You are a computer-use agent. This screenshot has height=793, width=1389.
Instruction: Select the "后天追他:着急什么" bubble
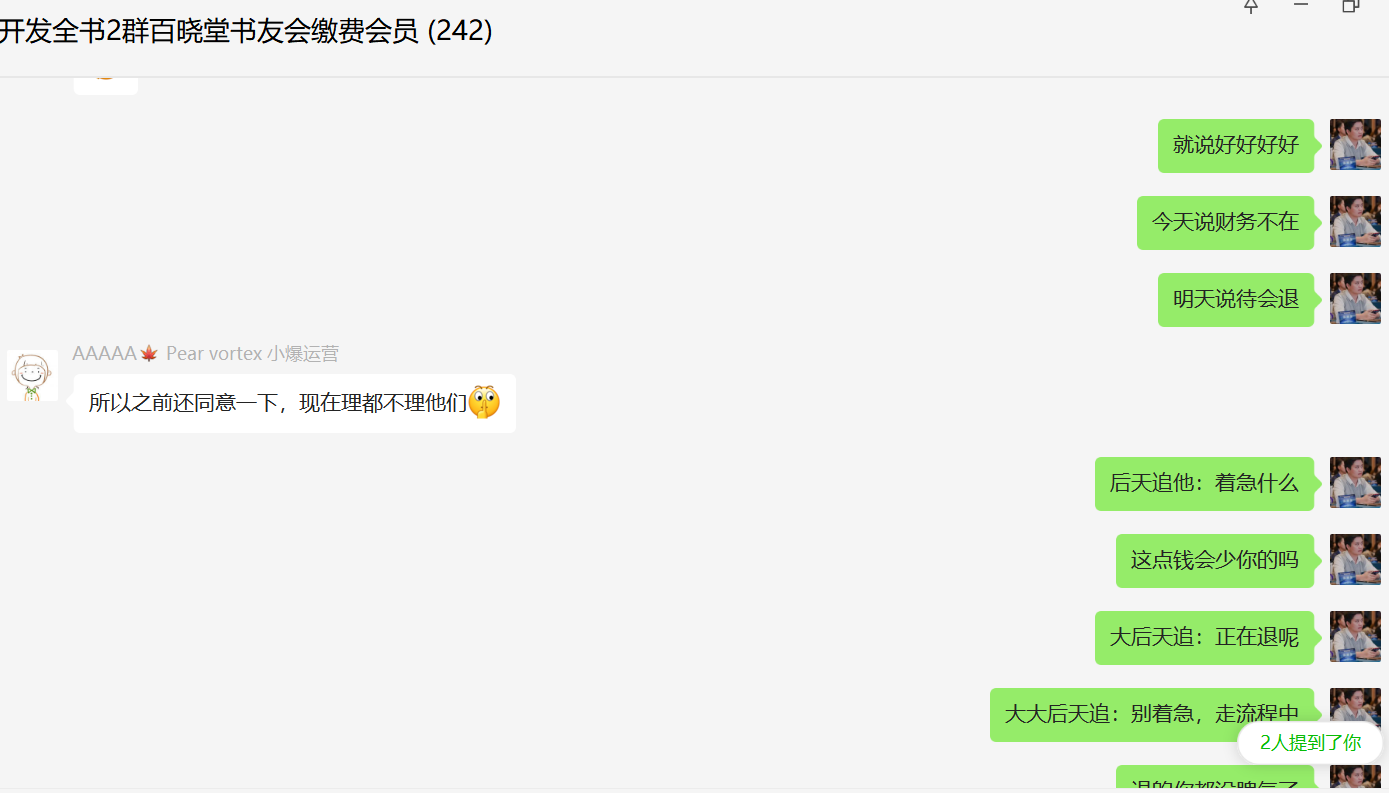(x=1204, y=484)
